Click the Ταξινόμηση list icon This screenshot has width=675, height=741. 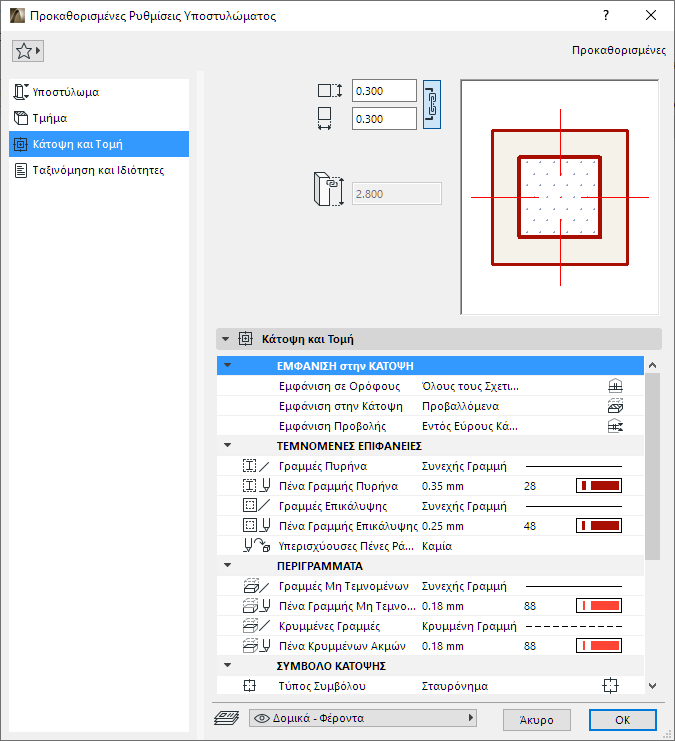[21, 170]
